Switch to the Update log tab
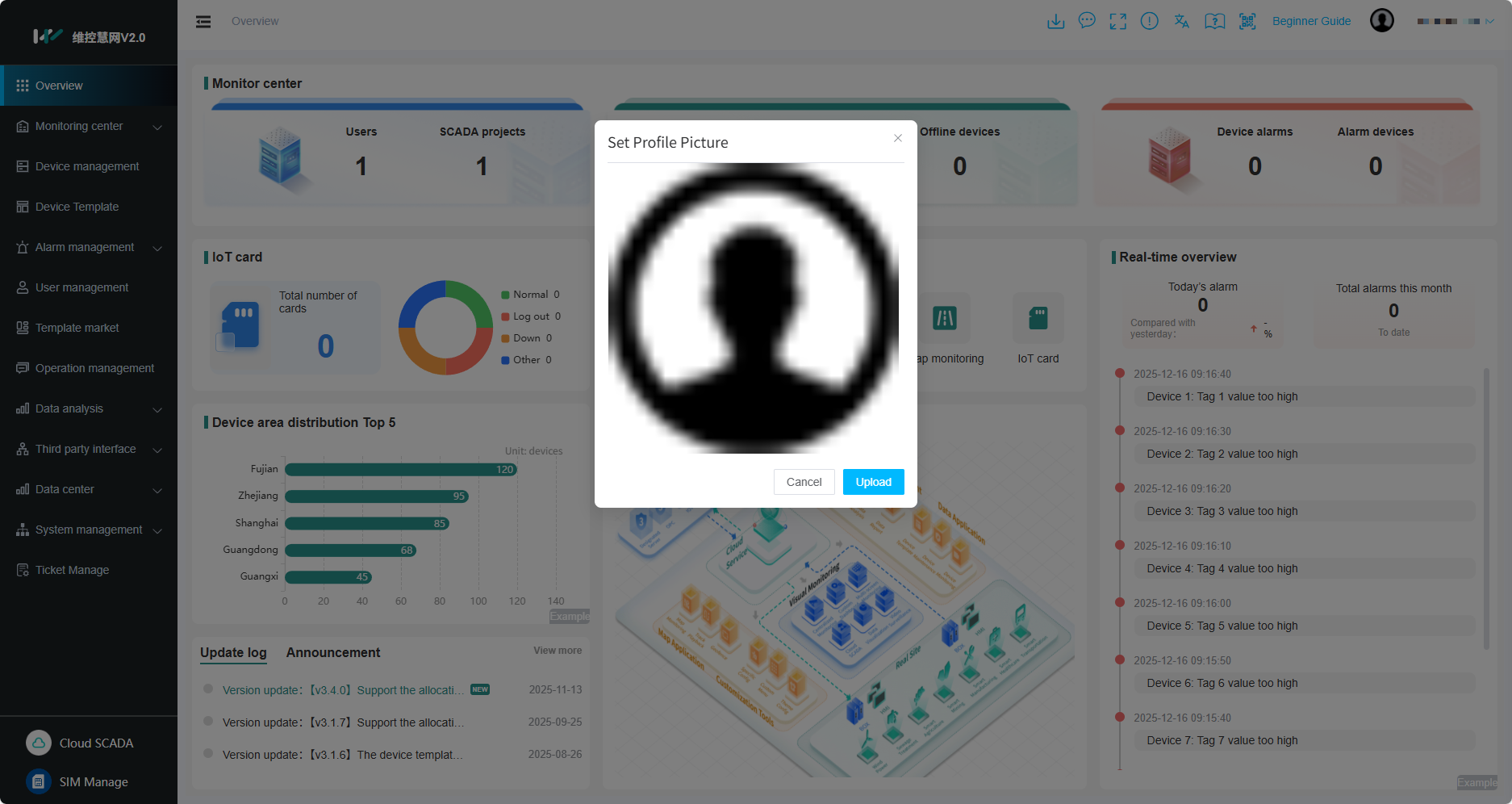The image size is (1512, 804). [x=233, y=652]
